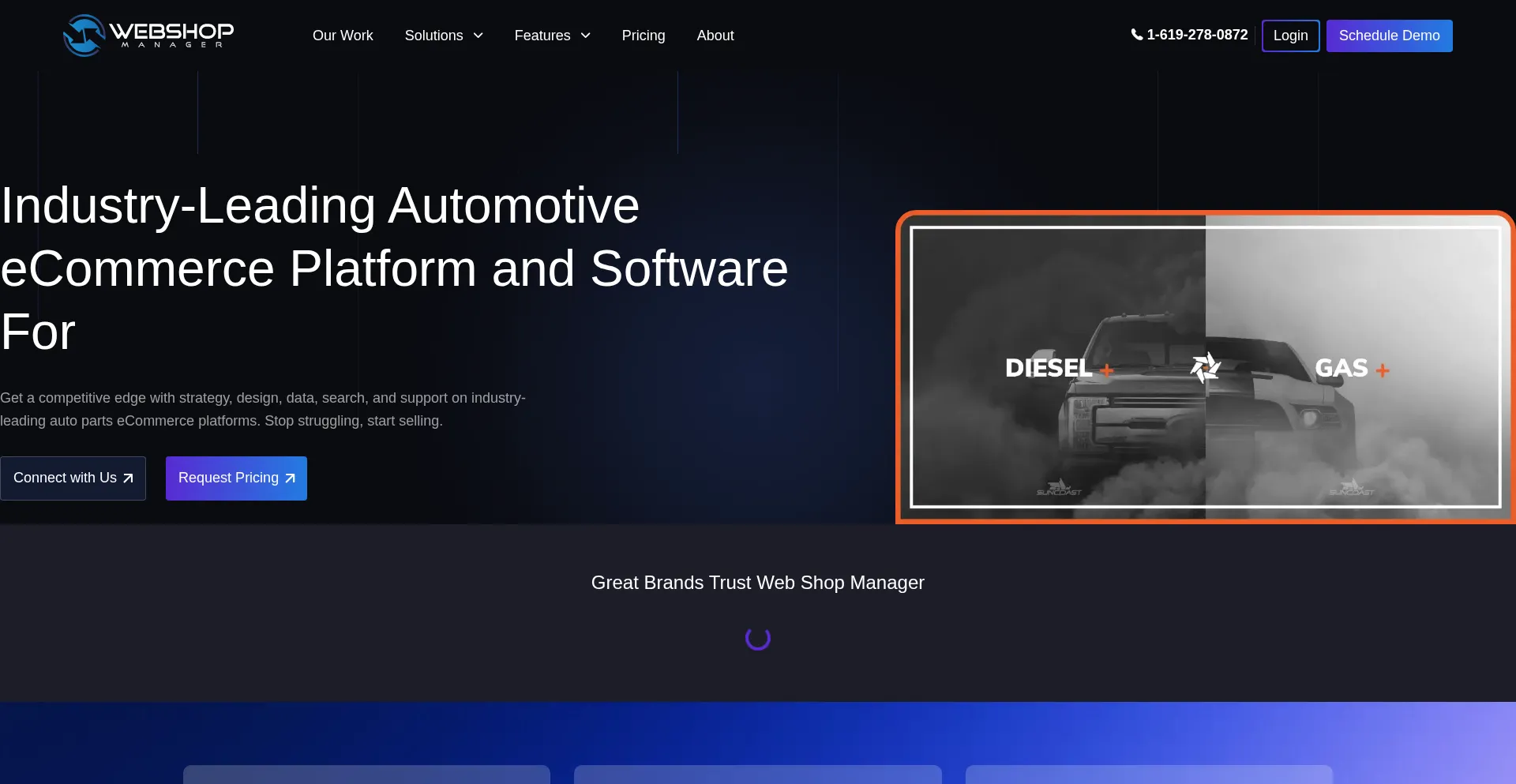Screen dimensions: 1516x784
Task: Expand the Features dropdown chevron
Action: click(585, 36)
